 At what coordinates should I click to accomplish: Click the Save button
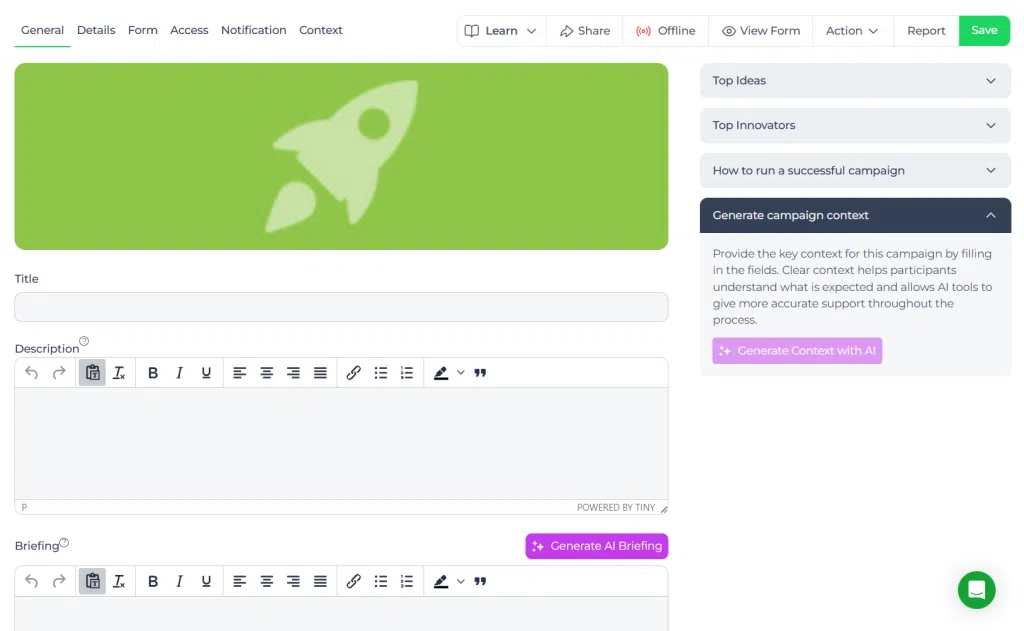pyautogui.click(x=984, y=31)
